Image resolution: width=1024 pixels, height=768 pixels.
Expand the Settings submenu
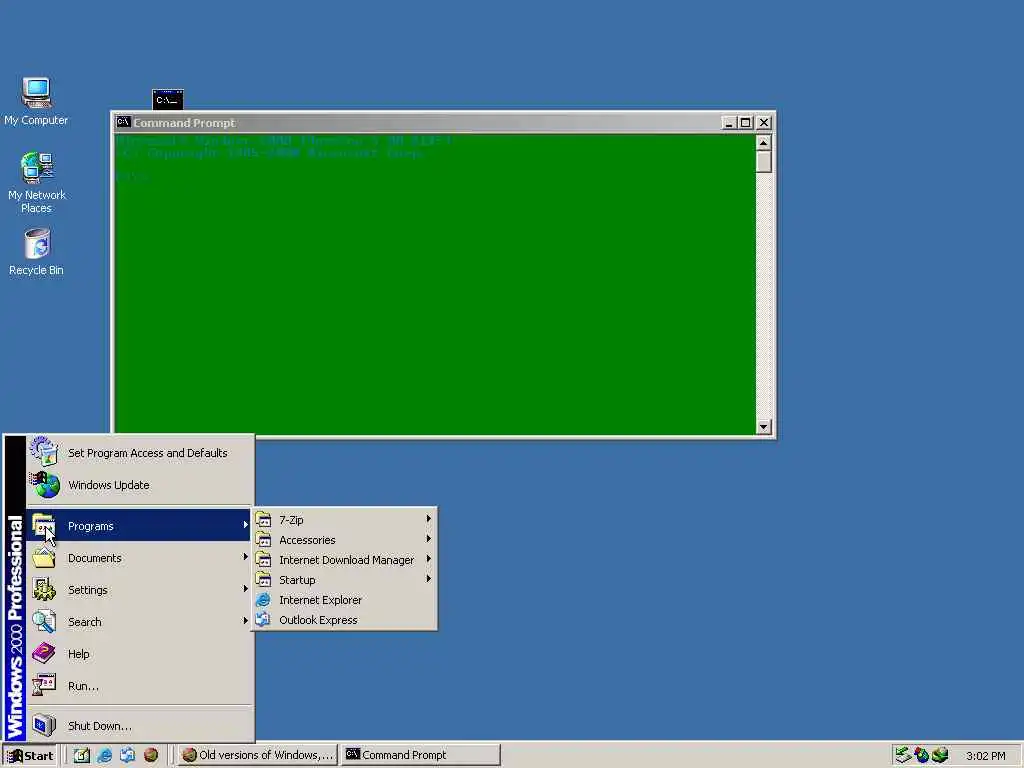pos(139,590)
